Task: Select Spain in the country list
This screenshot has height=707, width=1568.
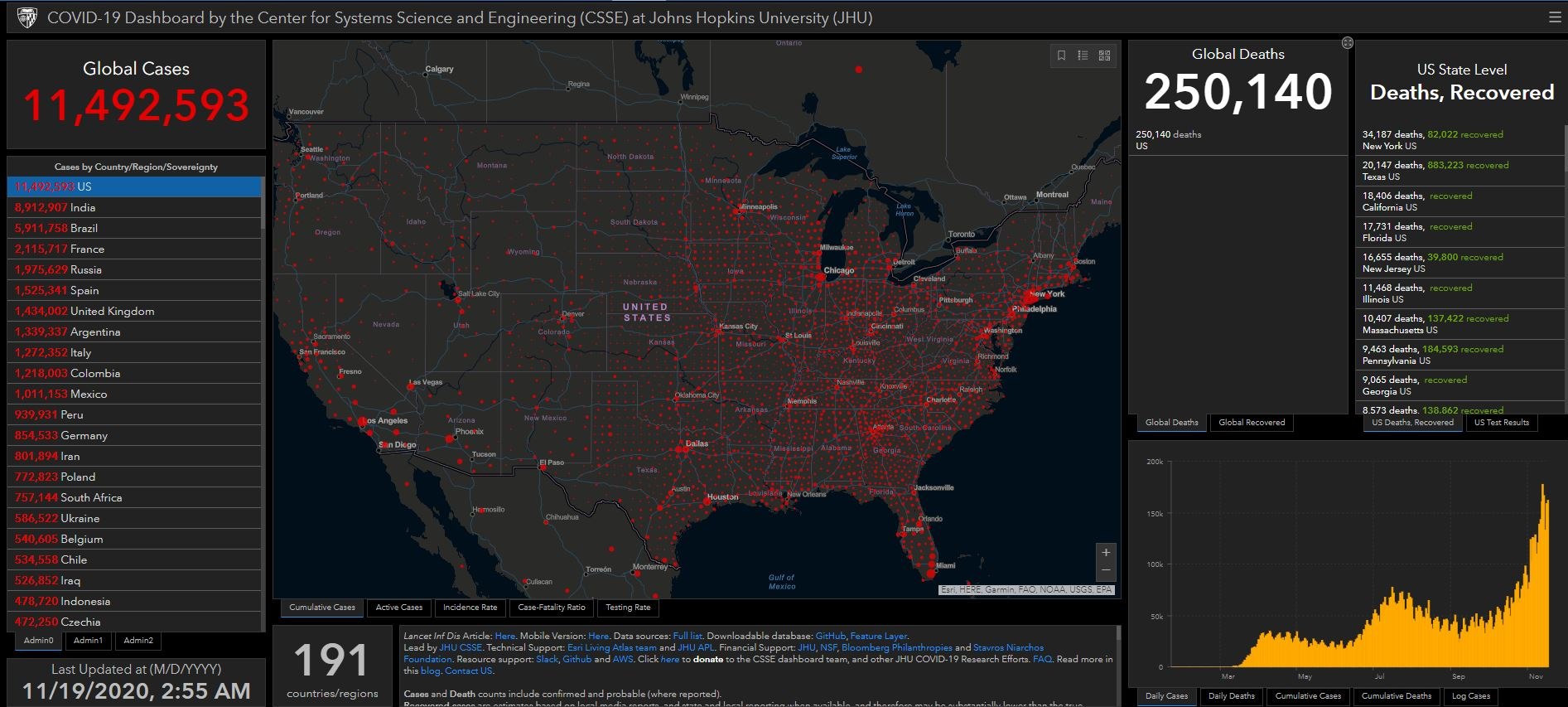Action: (134, 290)
